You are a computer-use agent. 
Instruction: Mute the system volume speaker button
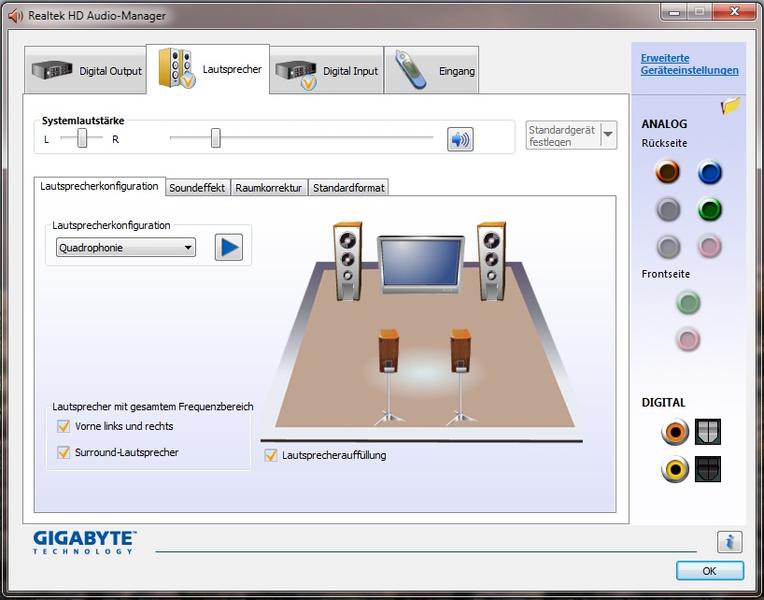460,139
